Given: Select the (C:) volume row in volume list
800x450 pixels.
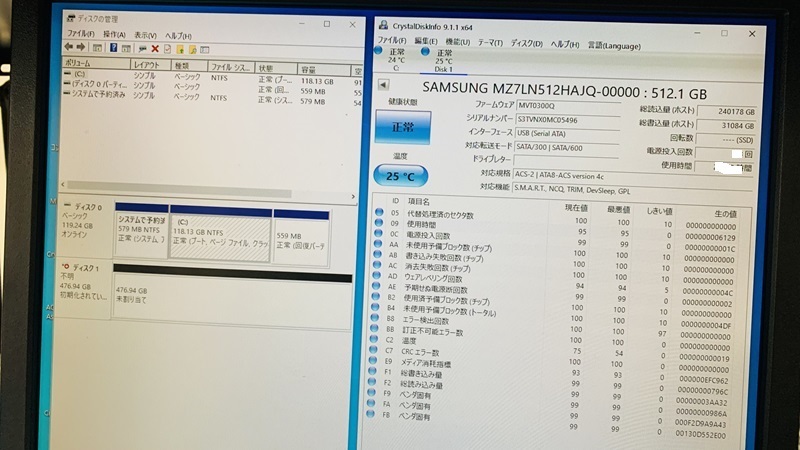Looking at the screenshot, I should coord(212,78).
